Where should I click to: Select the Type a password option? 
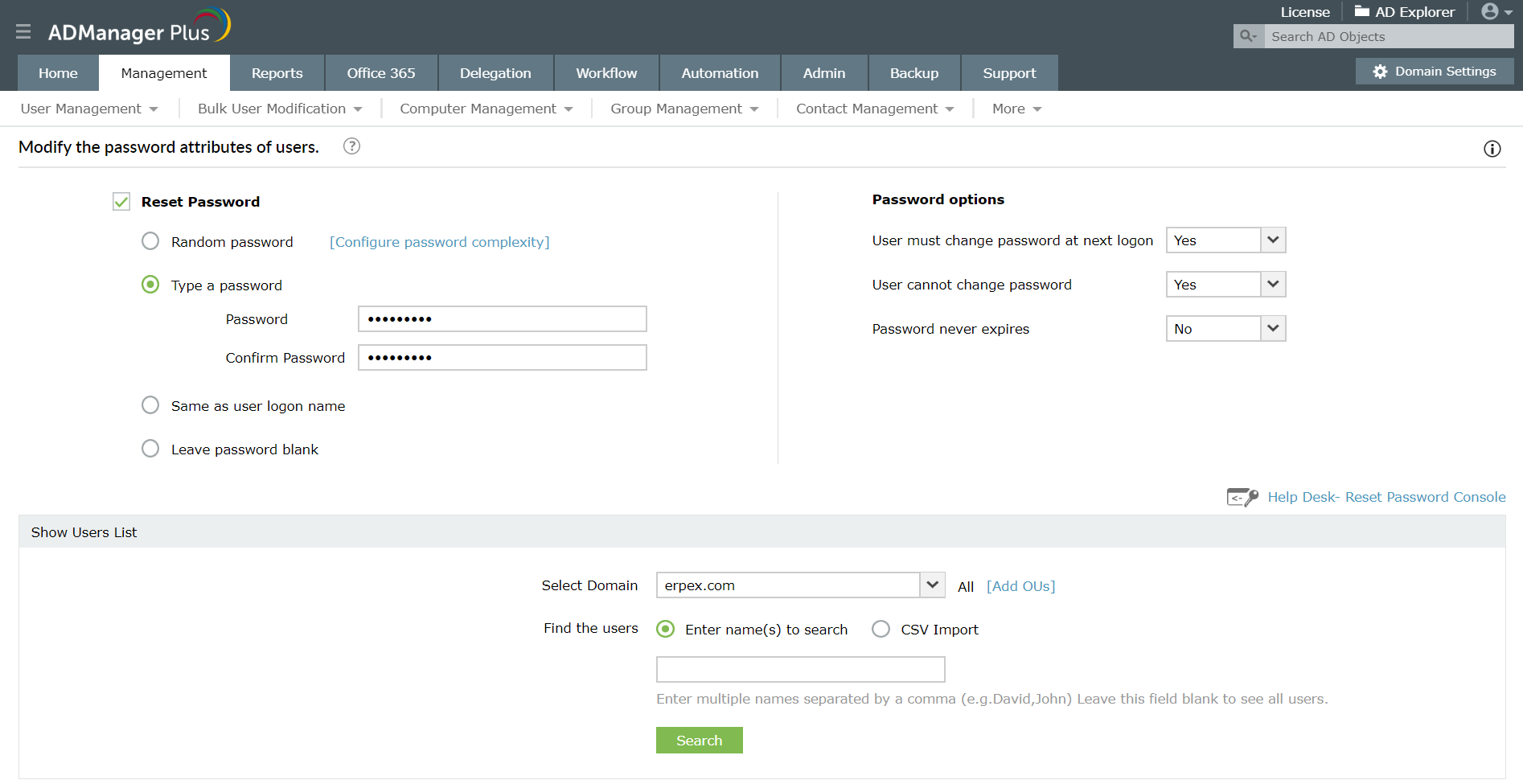tap(150, 285)
